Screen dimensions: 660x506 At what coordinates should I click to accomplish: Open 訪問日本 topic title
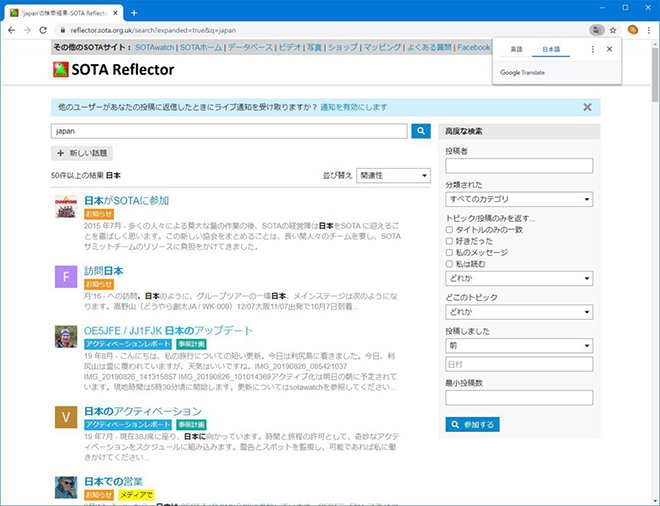(x=104, y=271)
